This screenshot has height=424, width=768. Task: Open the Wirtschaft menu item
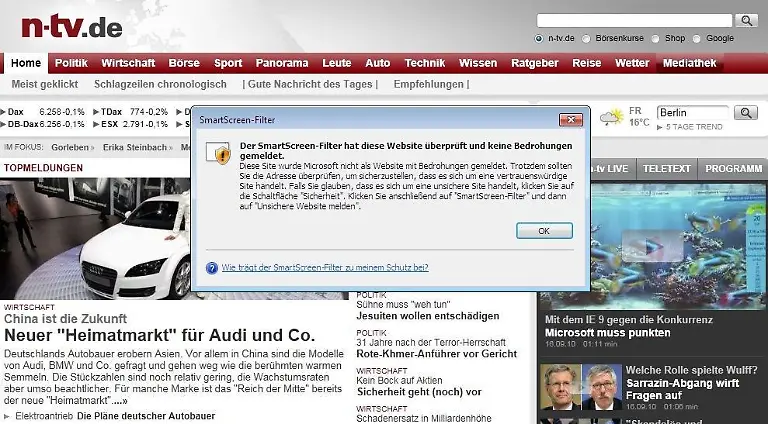(x=128, y=63)
